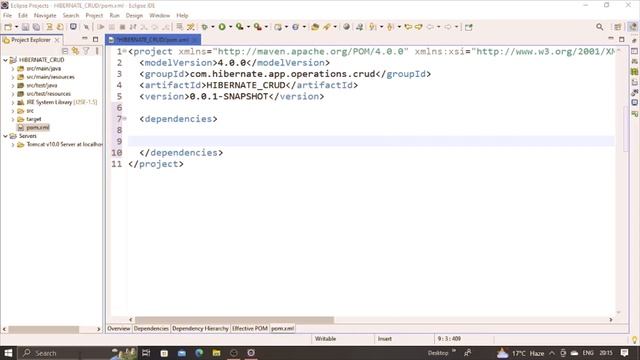This screenshot has width=640, height=360.
Task: Expand the src/main/java folder
Action: (x=13, y=69)
